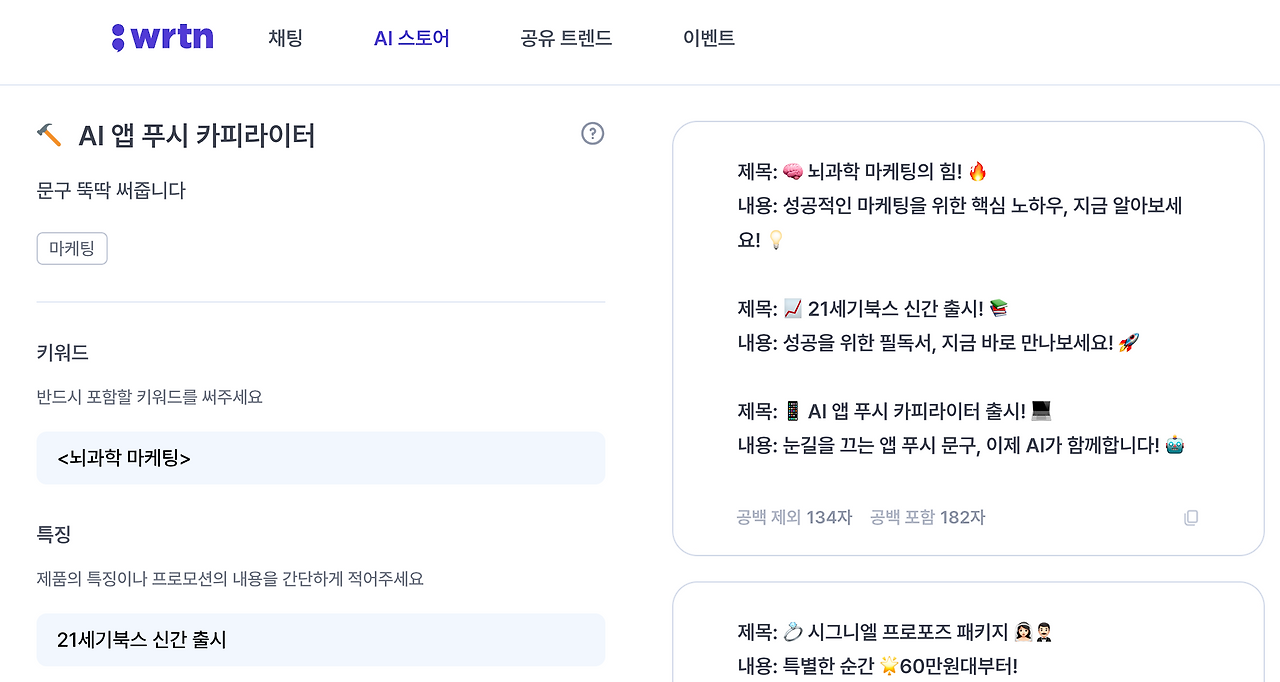
Task: Click the 특징 field with 21세기북스 신간 출시
Action: [x=320, y=639]
